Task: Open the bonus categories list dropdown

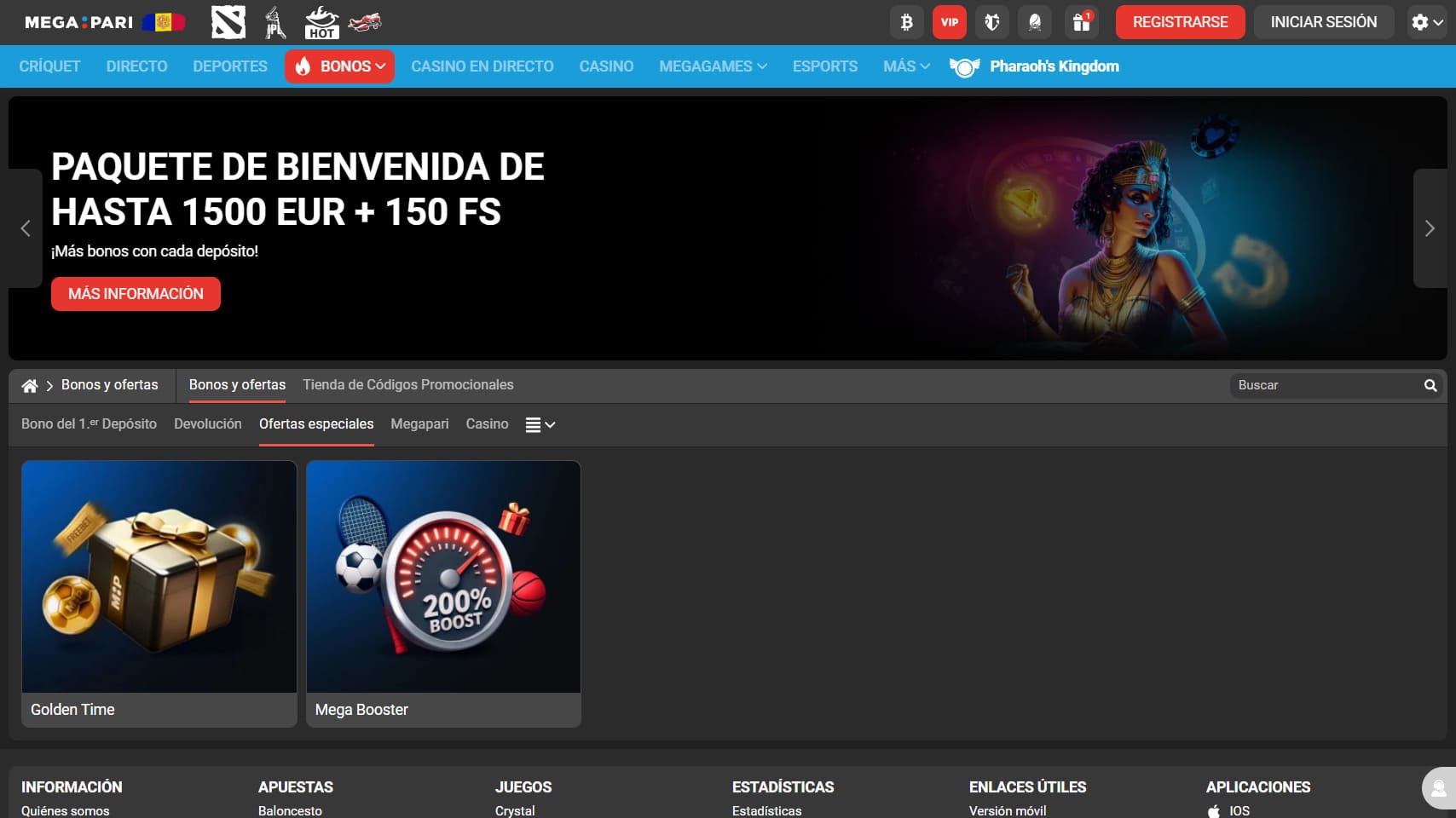Action: pyautogui.click(x=540, y=424)
